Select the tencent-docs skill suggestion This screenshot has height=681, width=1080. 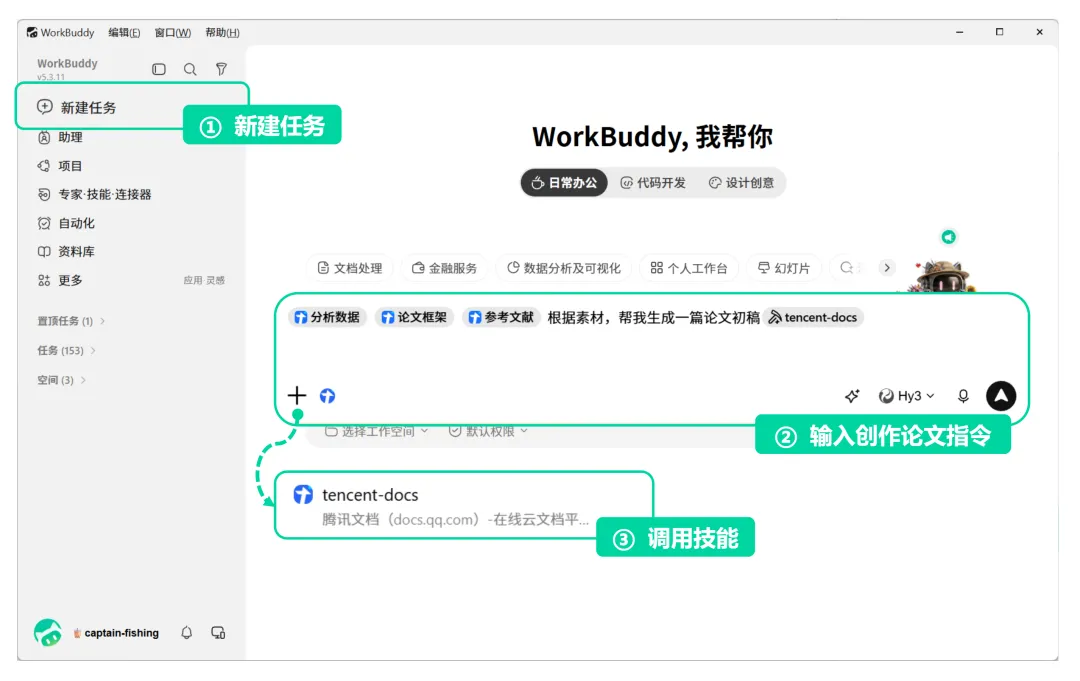(x=464, y=505)
